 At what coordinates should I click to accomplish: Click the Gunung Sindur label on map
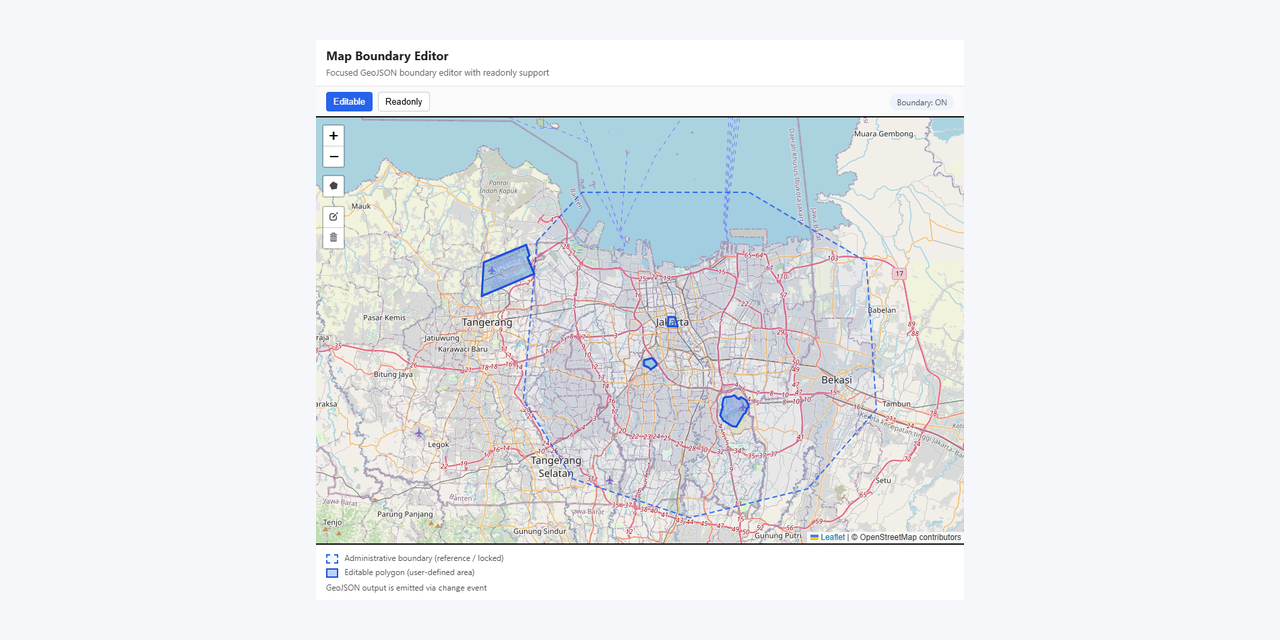[x=540, y=531]
